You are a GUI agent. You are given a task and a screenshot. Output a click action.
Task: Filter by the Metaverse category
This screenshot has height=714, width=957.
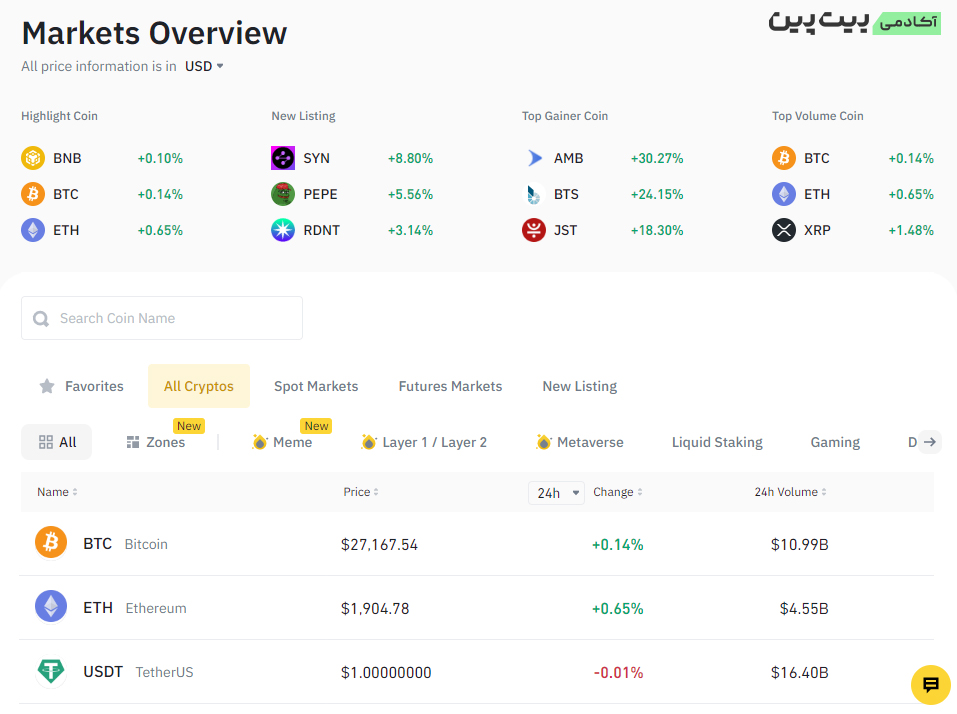click(x=580, y=442)
